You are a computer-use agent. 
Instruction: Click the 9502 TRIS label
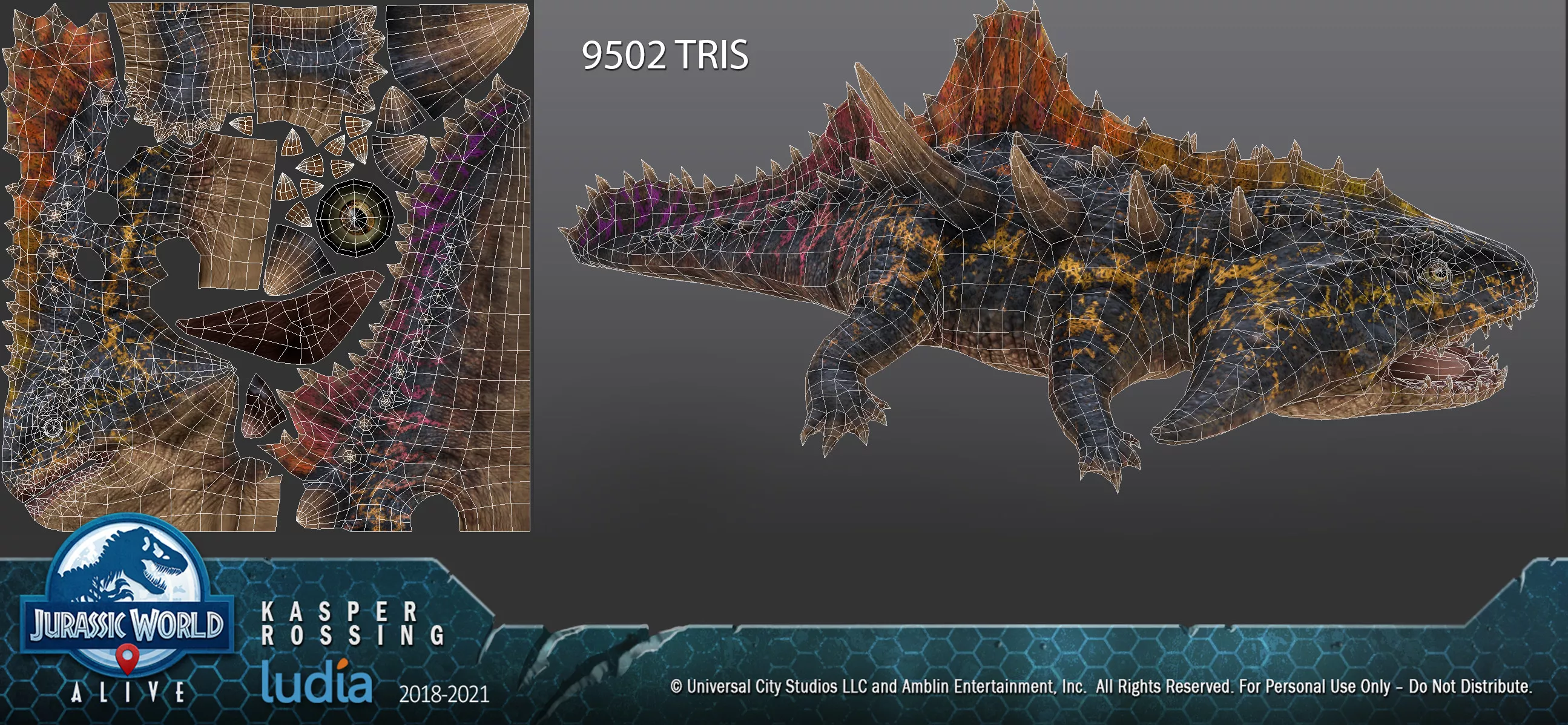[x=665, y=54]
